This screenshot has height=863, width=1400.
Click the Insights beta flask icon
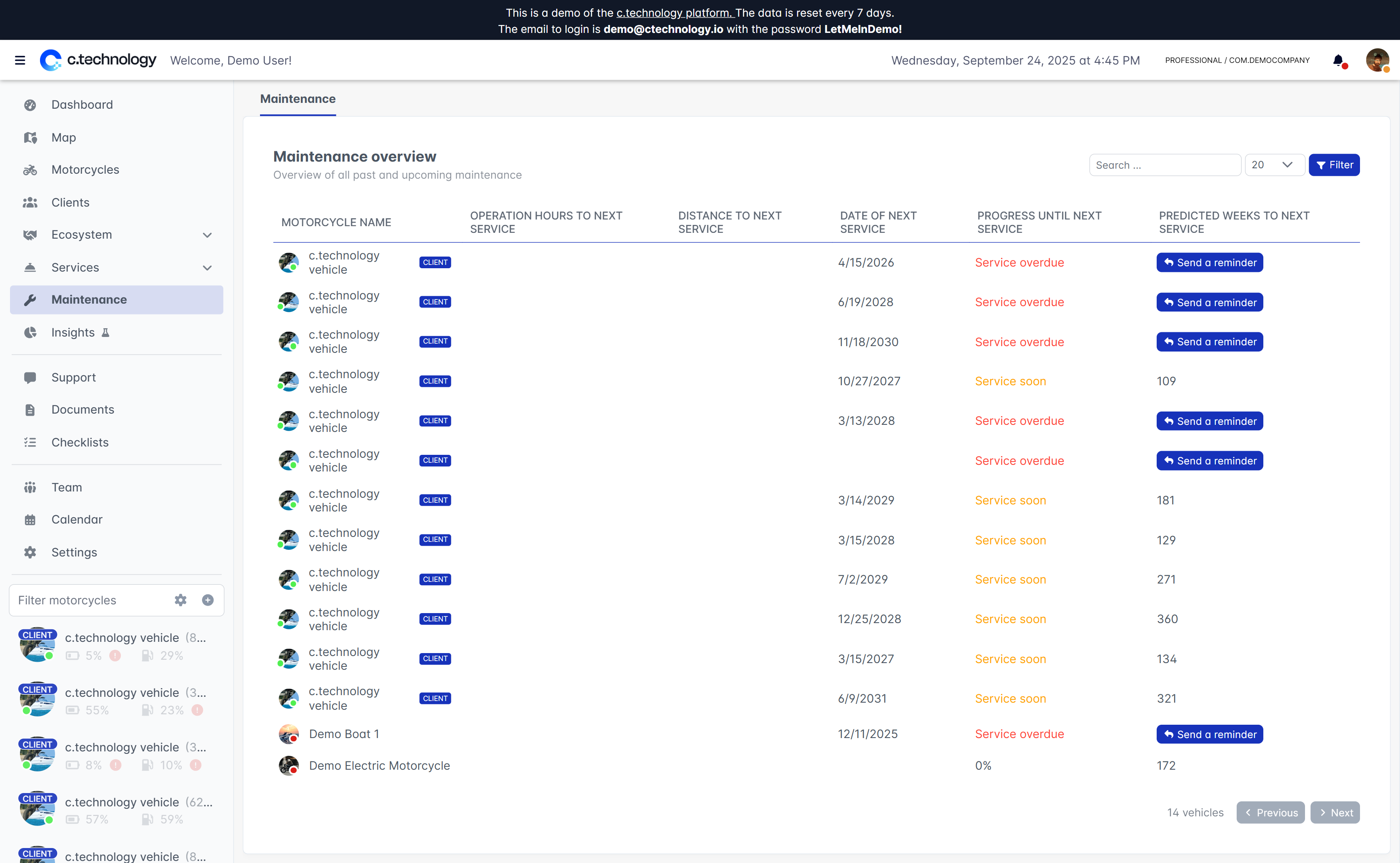click(x=106, y=333)
